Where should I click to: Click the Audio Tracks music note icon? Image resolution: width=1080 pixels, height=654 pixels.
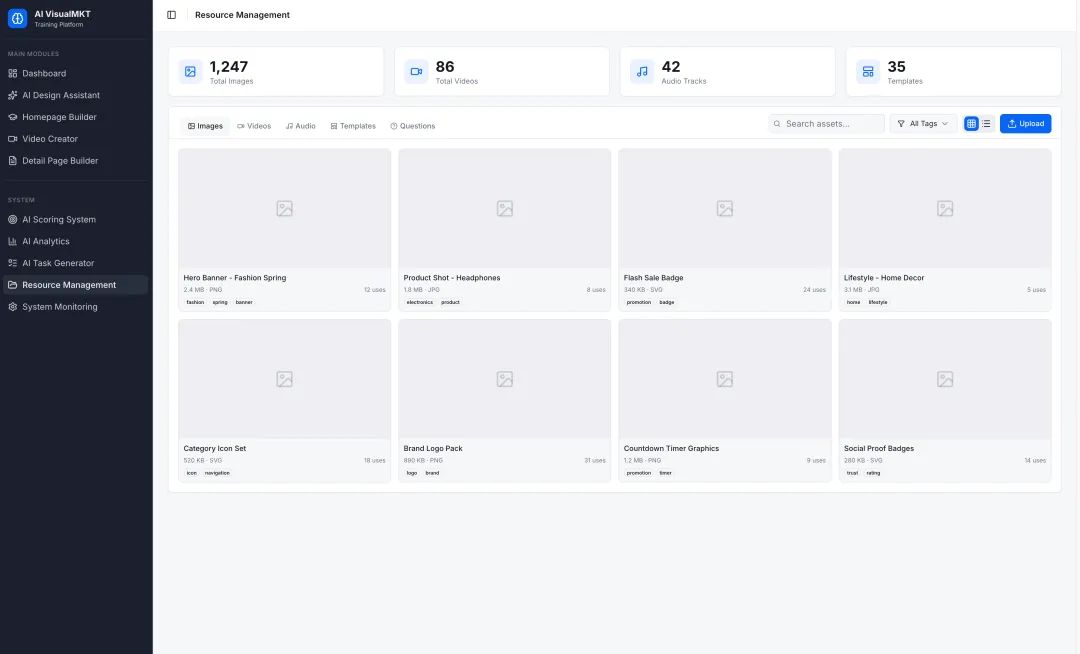coord(642,71)
